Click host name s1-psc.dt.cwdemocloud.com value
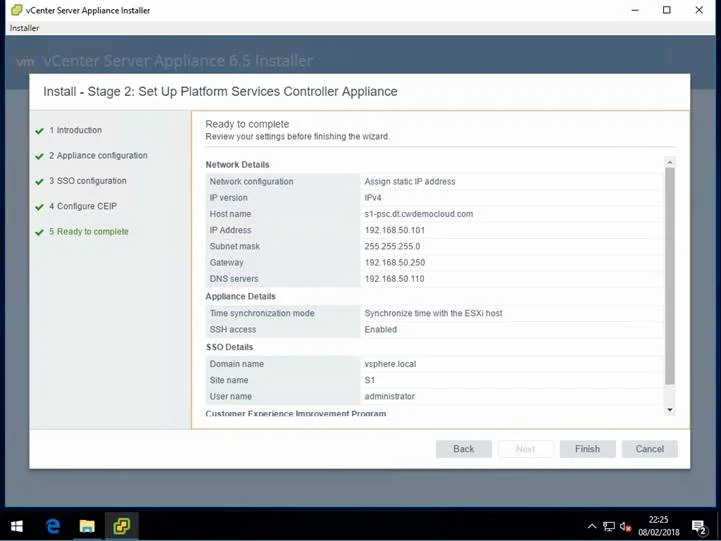 [418, 214]
